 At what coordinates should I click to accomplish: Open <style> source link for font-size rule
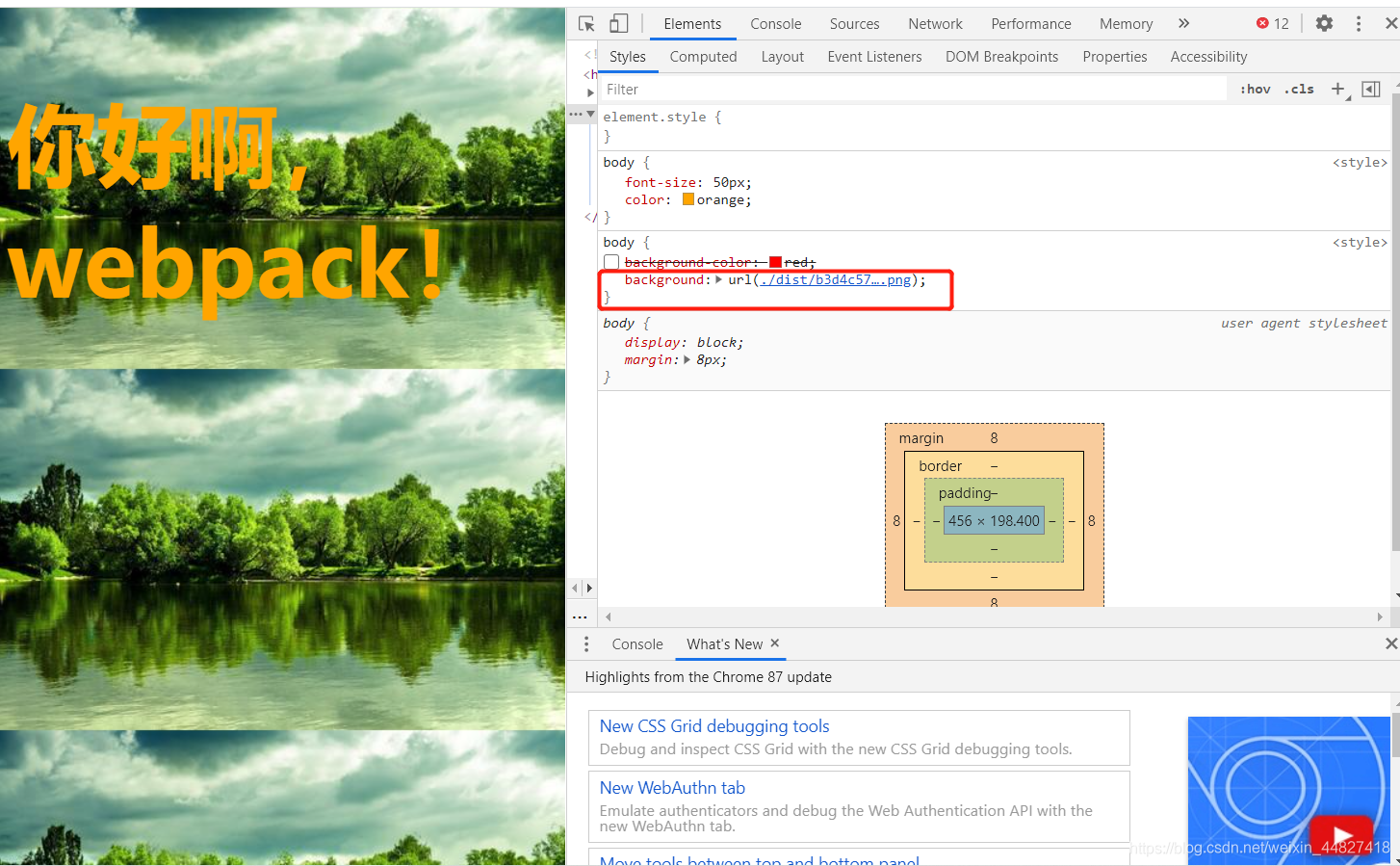click(x=1360, y=162)
